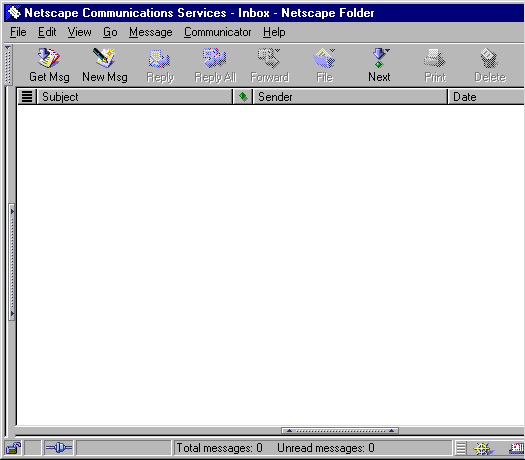Open the Help menu
Viewport: 525px width, 460px height.
point(274,32)
